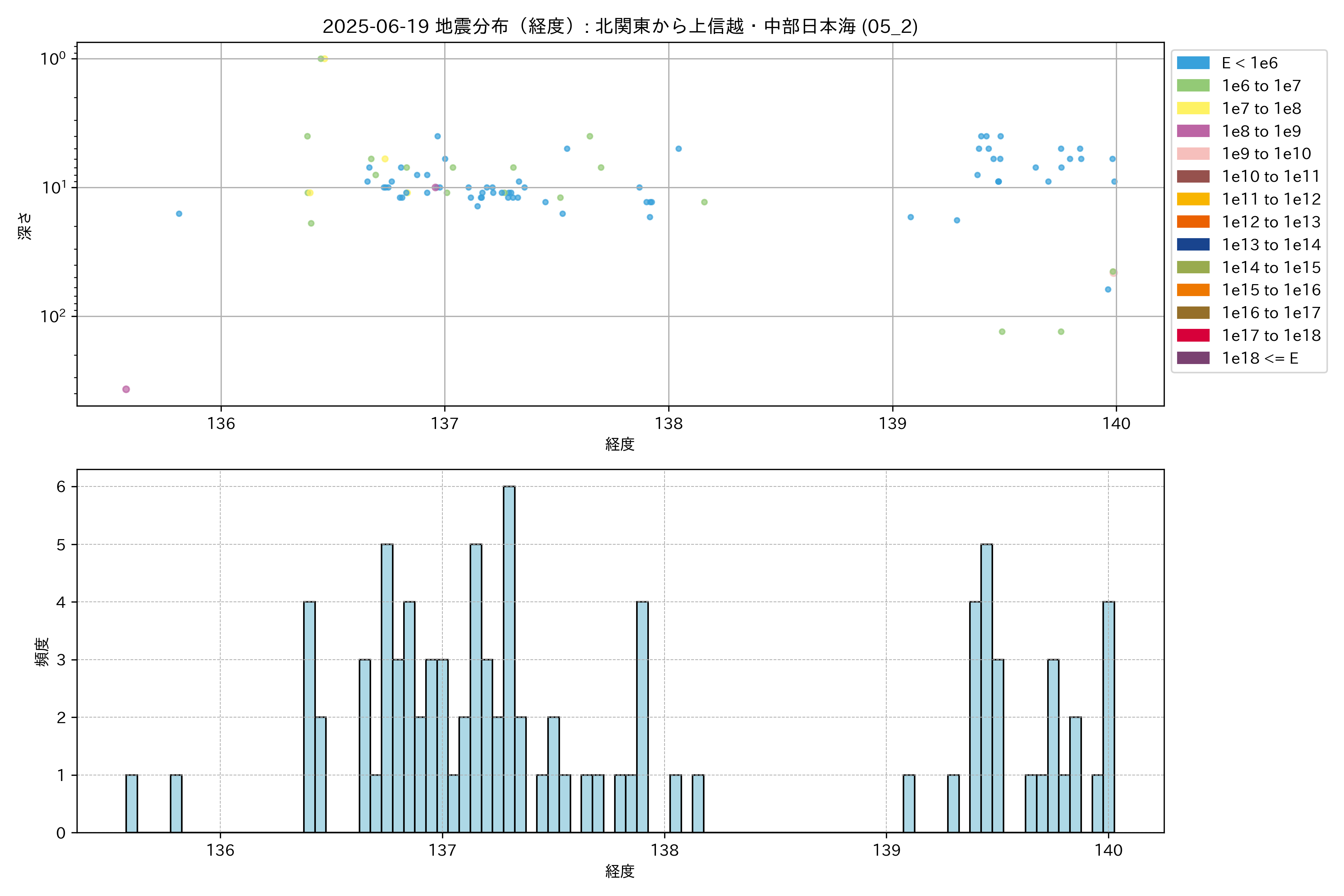Click the scatter plot's 経度 x-axis label
Screen dimensions: 1344x896
[620, 444]
